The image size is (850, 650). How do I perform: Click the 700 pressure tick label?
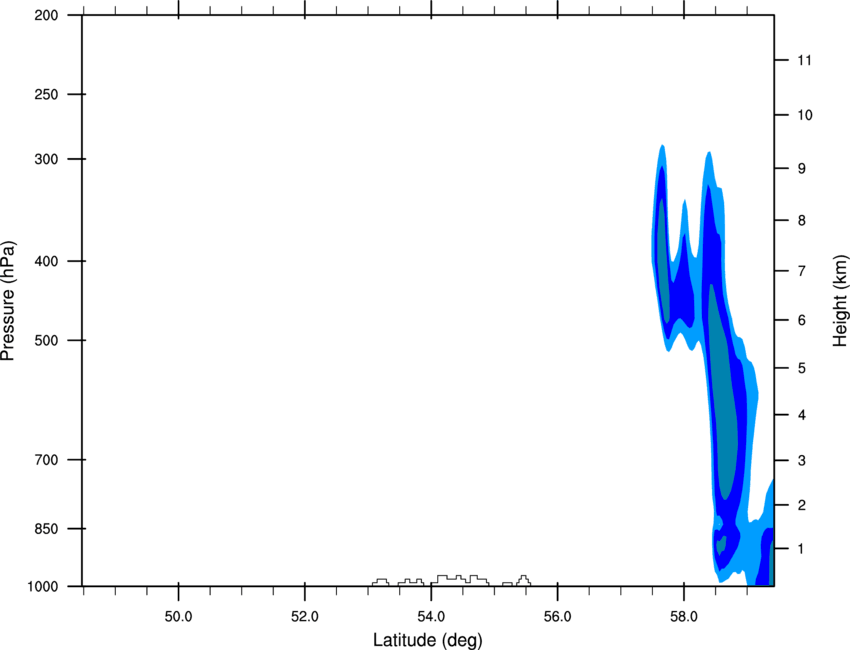46,460
